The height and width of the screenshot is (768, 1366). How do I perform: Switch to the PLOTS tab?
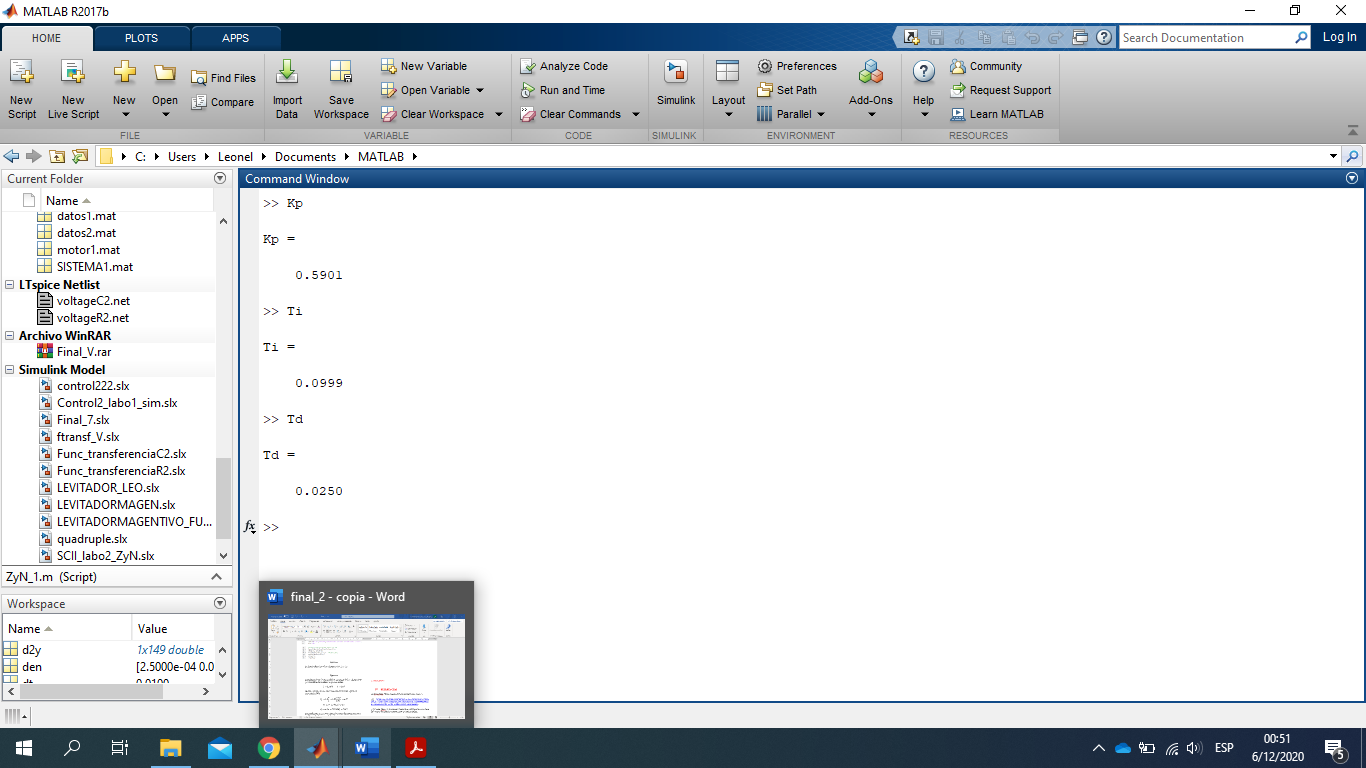141,38
